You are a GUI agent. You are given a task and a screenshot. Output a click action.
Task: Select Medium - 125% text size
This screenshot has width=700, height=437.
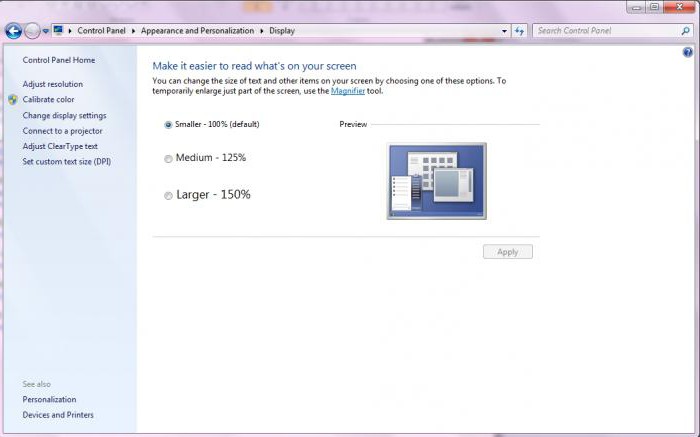pos(168,158)
